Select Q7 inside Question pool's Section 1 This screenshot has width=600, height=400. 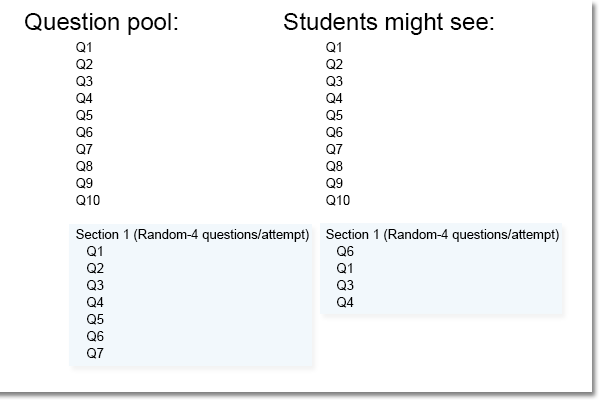click(x=95, y=353)
